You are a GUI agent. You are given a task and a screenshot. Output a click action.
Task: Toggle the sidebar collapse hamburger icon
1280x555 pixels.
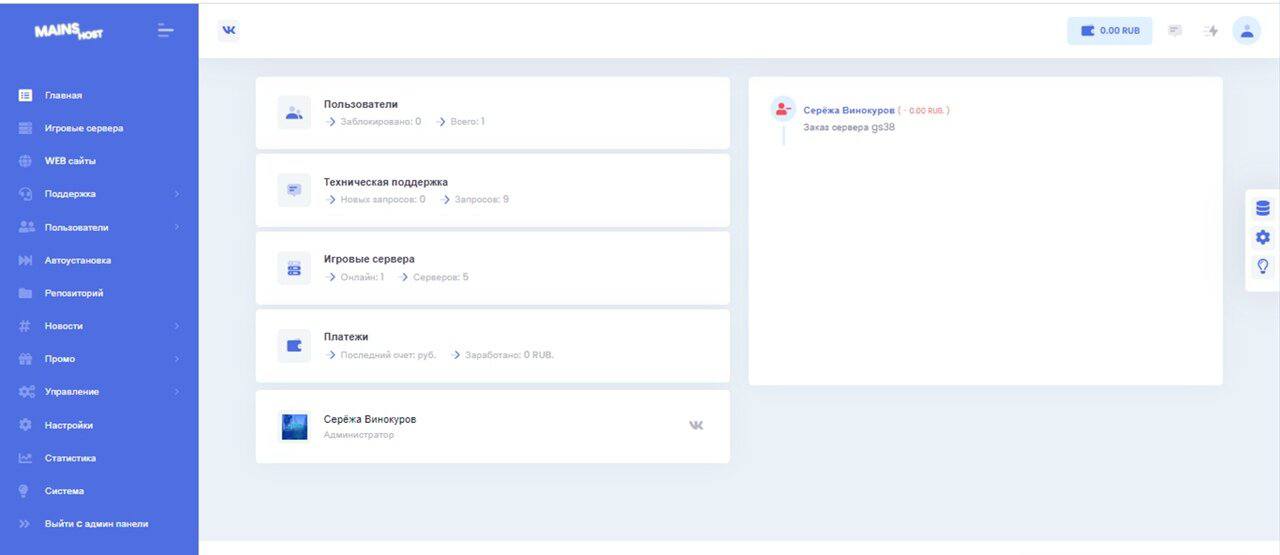(x=166, y=31)
